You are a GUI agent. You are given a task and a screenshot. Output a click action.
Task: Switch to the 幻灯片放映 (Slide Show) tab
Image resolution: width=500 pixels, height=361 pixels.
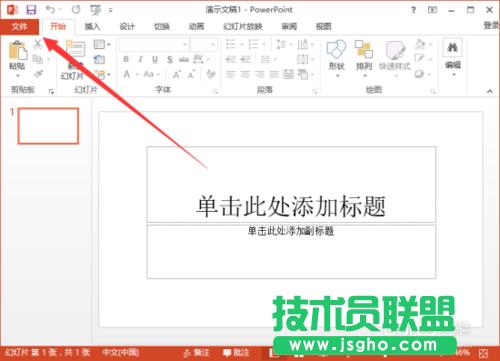tap(243, 26)
